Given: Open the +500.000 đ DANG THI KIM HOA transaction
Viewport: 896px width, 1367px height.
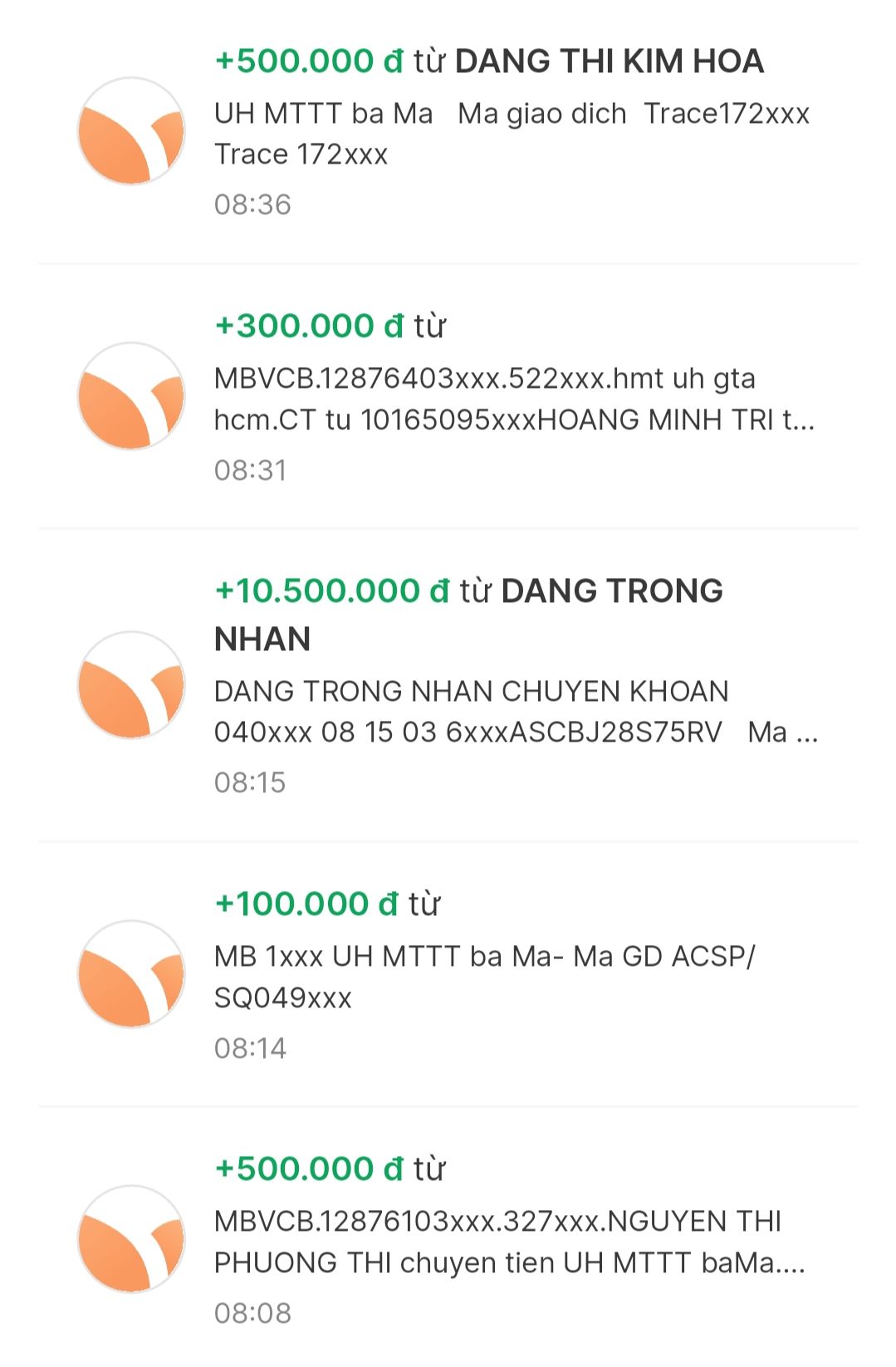Looking at the screenshot, I should [x=488, y=61].
